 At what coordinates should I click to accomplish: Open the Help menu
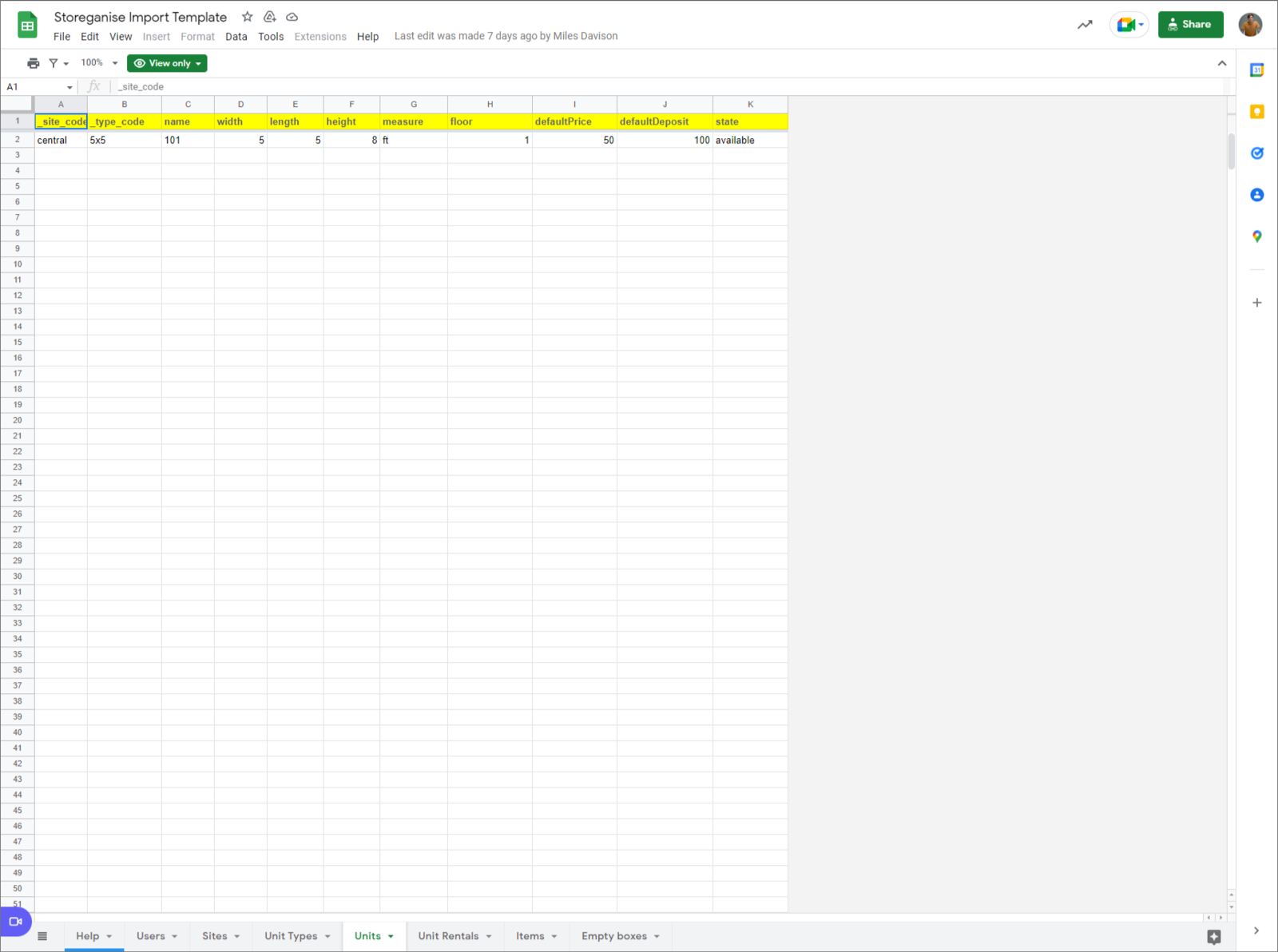(367, 37)
